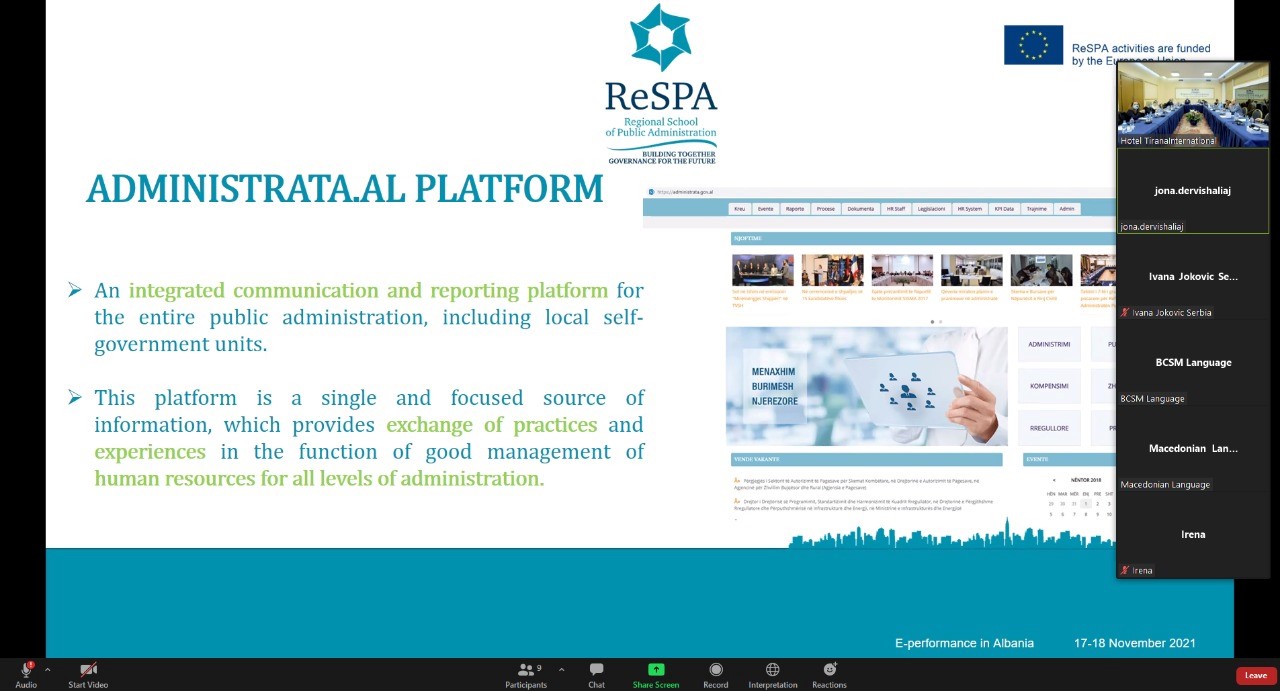Open the Procese tab in the slide website
The width and height of the screenshot is (1280, 691).
[x=825, y=209]
